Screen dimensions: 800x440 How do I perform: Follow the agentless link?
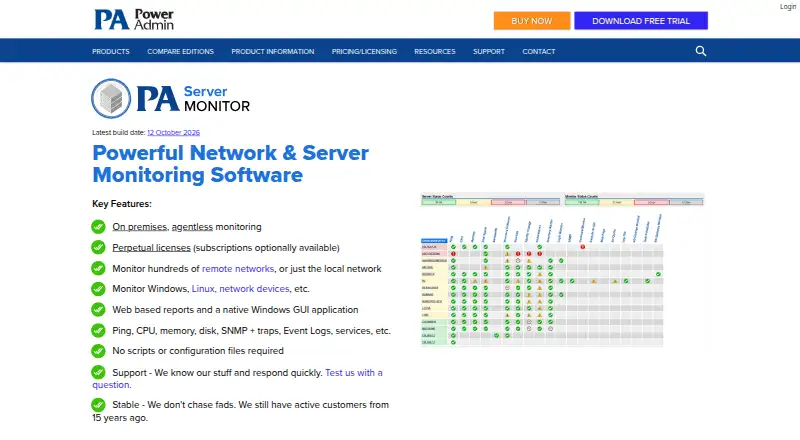click(192, 227)
